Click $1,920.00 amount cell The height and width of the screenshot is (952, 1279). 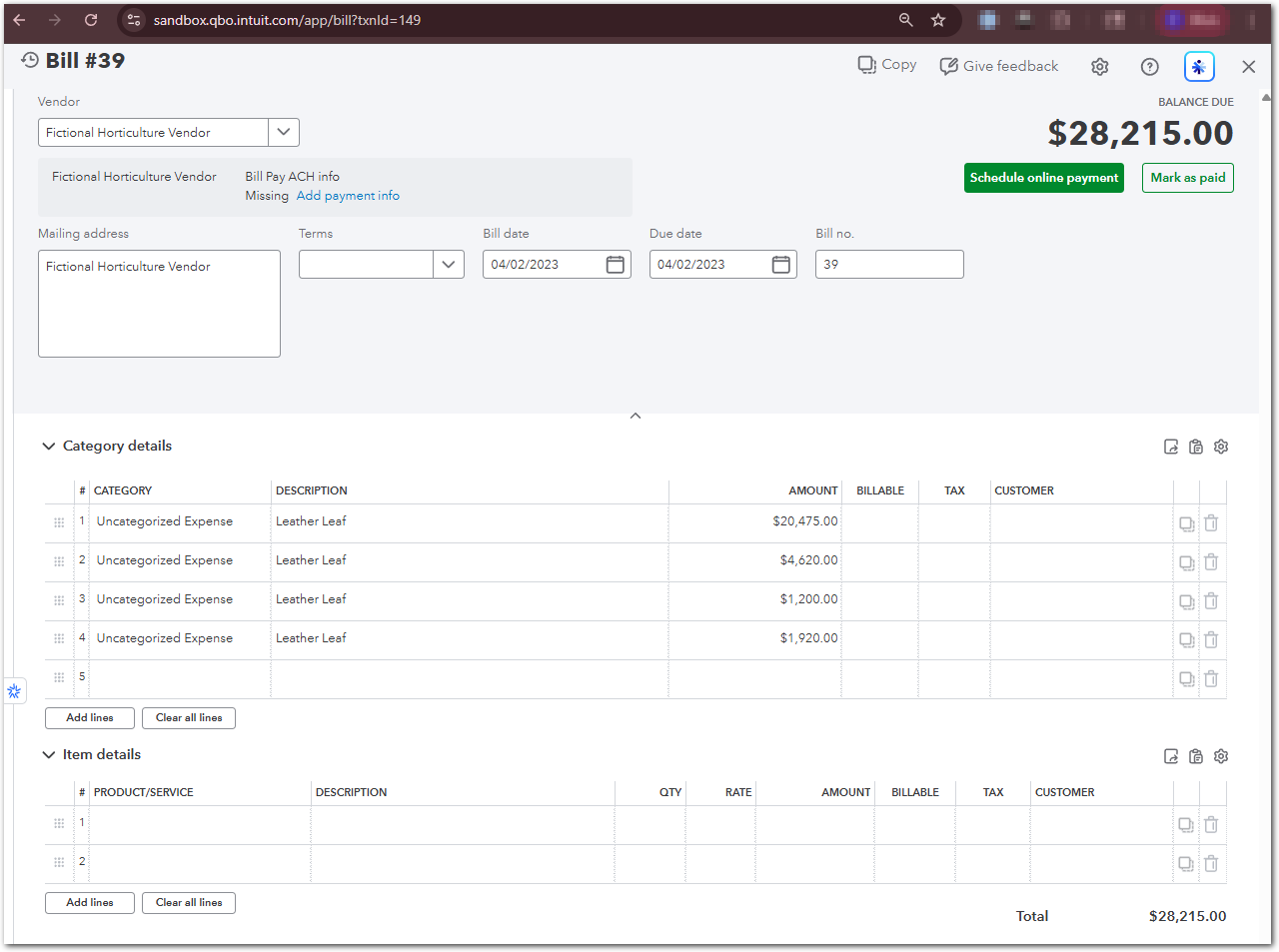[755, 639]
